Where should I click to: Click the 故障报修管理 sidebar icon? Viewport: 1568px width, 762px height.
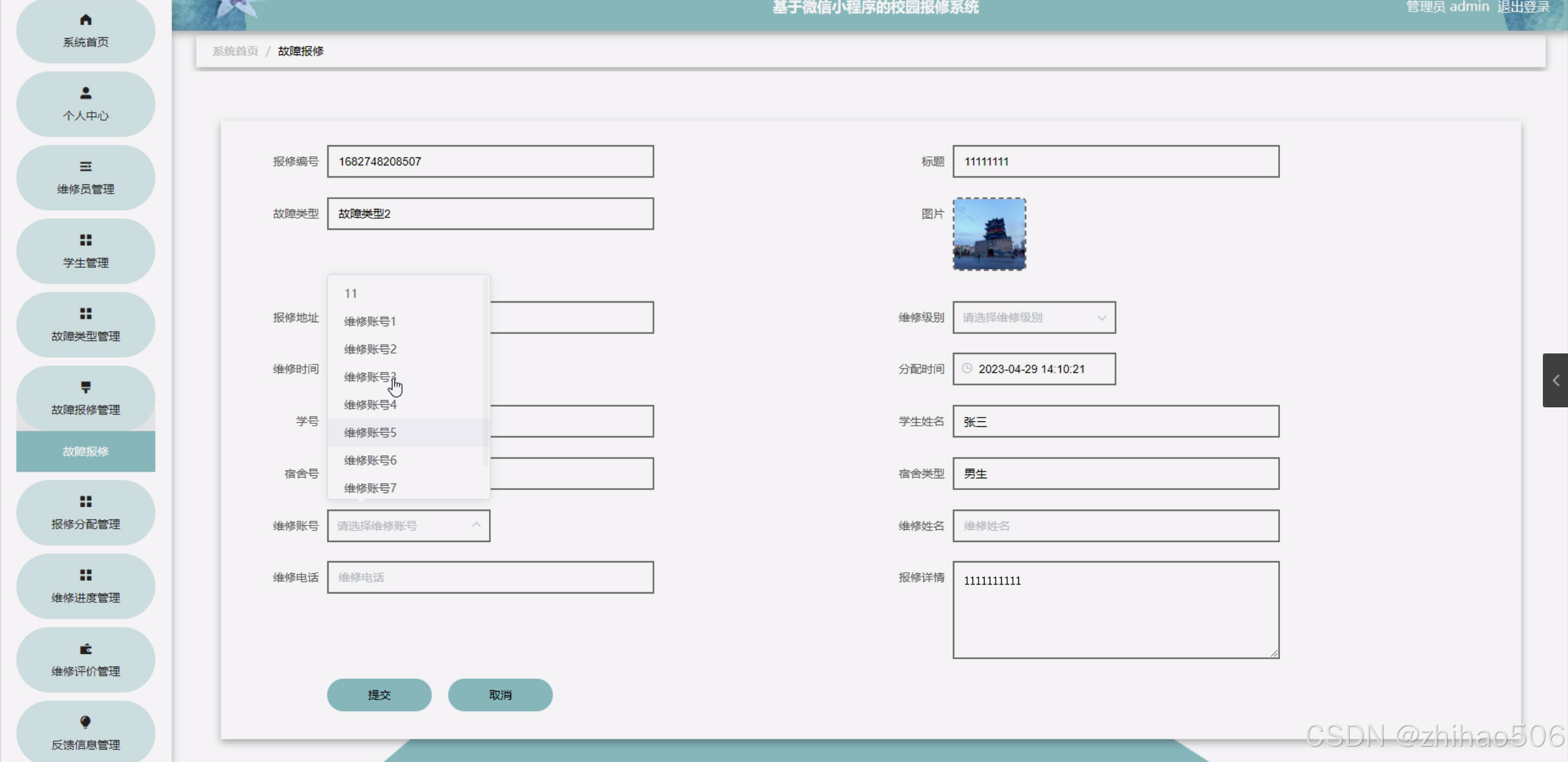(86, 387)
